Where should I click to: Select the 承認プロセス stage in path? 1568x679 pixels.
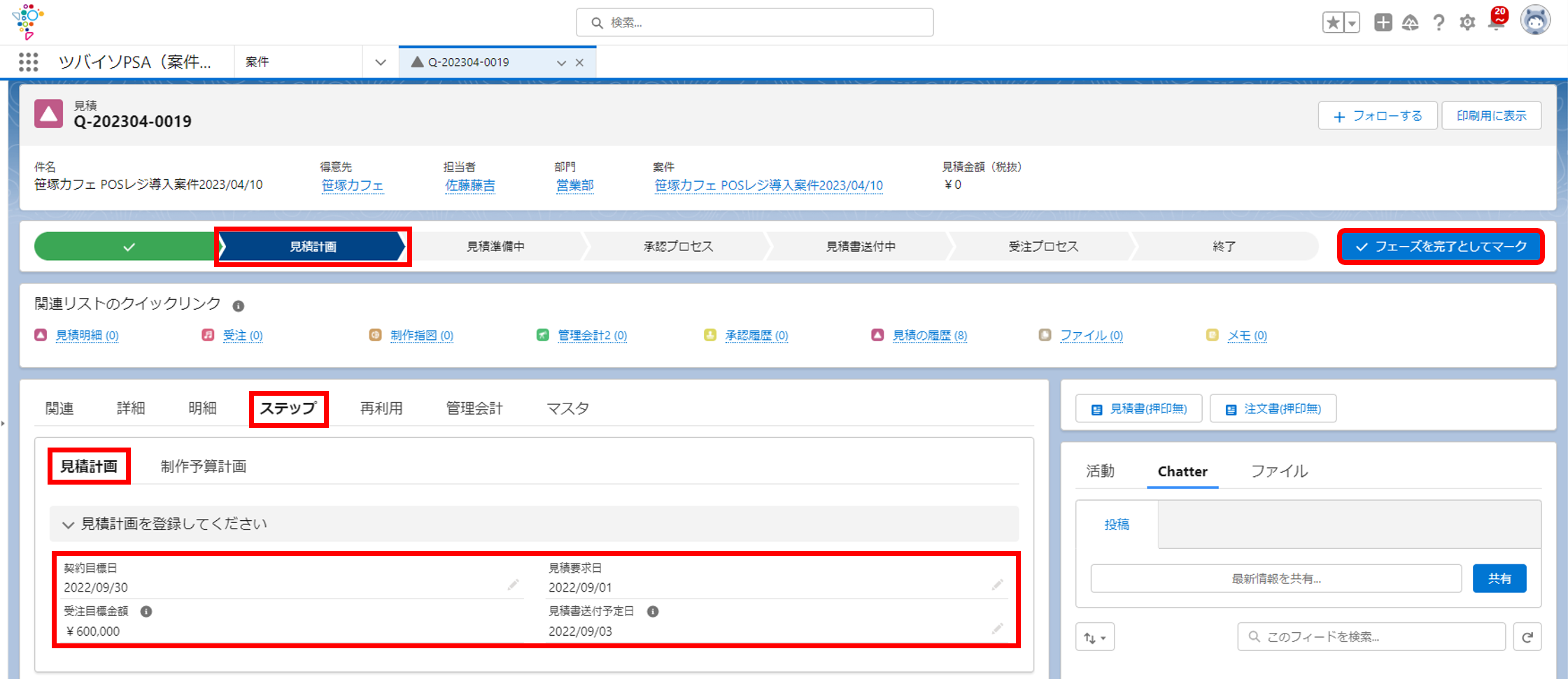pyautogui.click(x=677, y=247)
